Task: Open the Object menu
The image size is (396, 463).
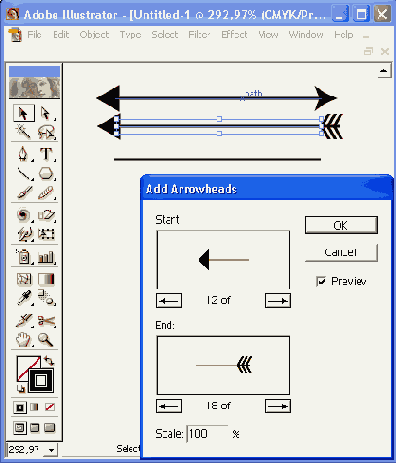Action: 94,35
